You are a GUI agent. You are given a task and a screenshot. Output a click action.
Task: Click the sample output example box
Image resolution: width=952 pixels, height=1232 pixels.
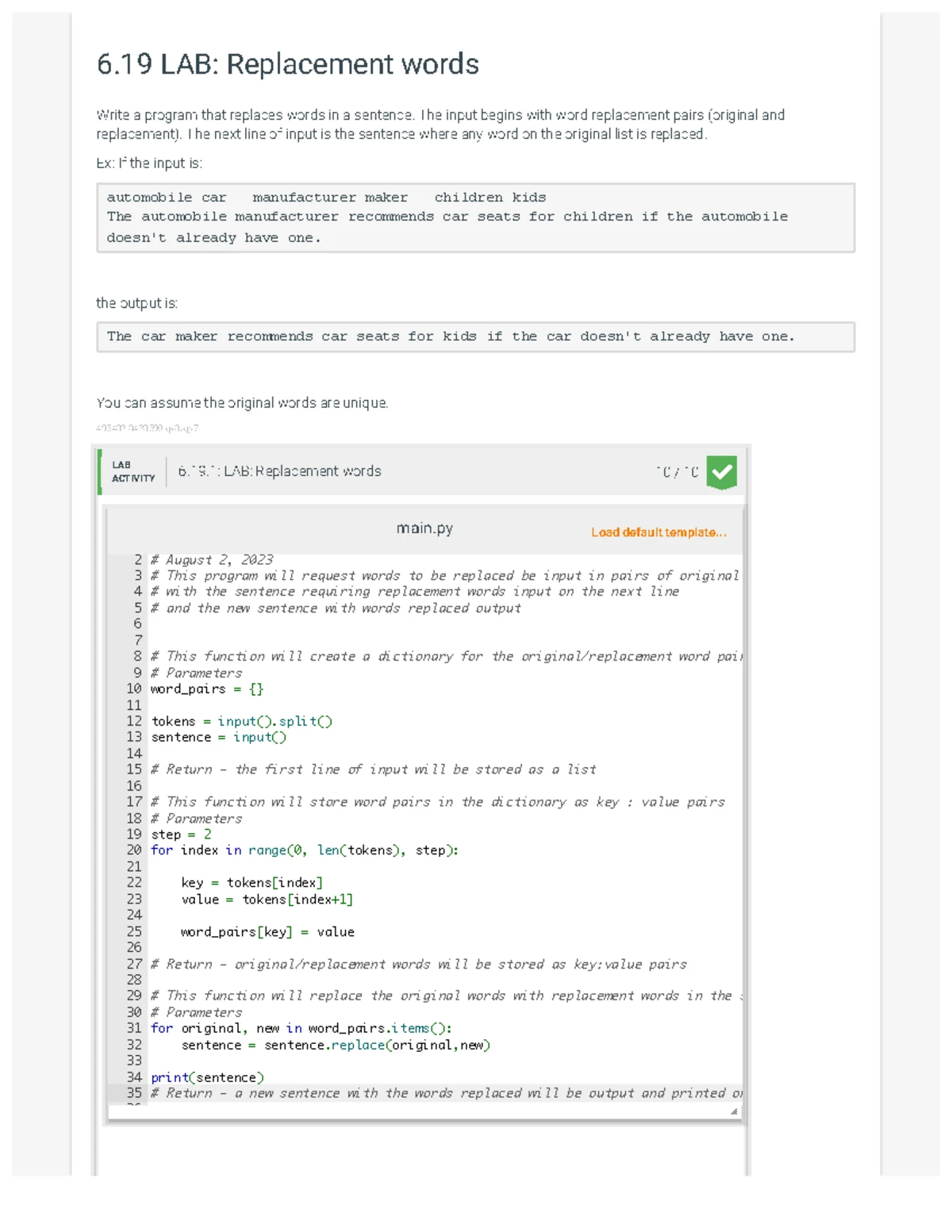click(x=474, y=336)
